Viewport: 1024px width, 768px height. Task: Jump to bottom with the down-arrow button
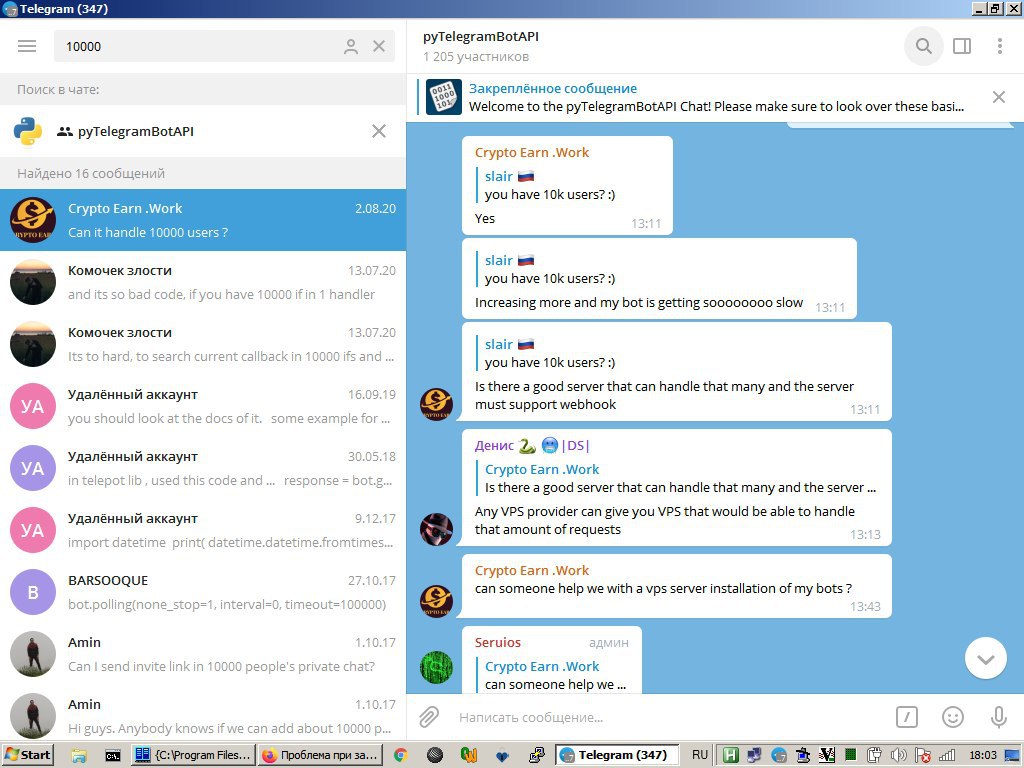click(x=985, y=659)
